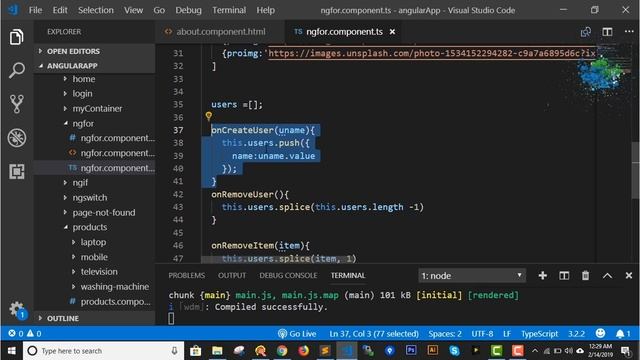
Task: Switch to PROBLEMS panel tab
Action: [x=187, y=276]
